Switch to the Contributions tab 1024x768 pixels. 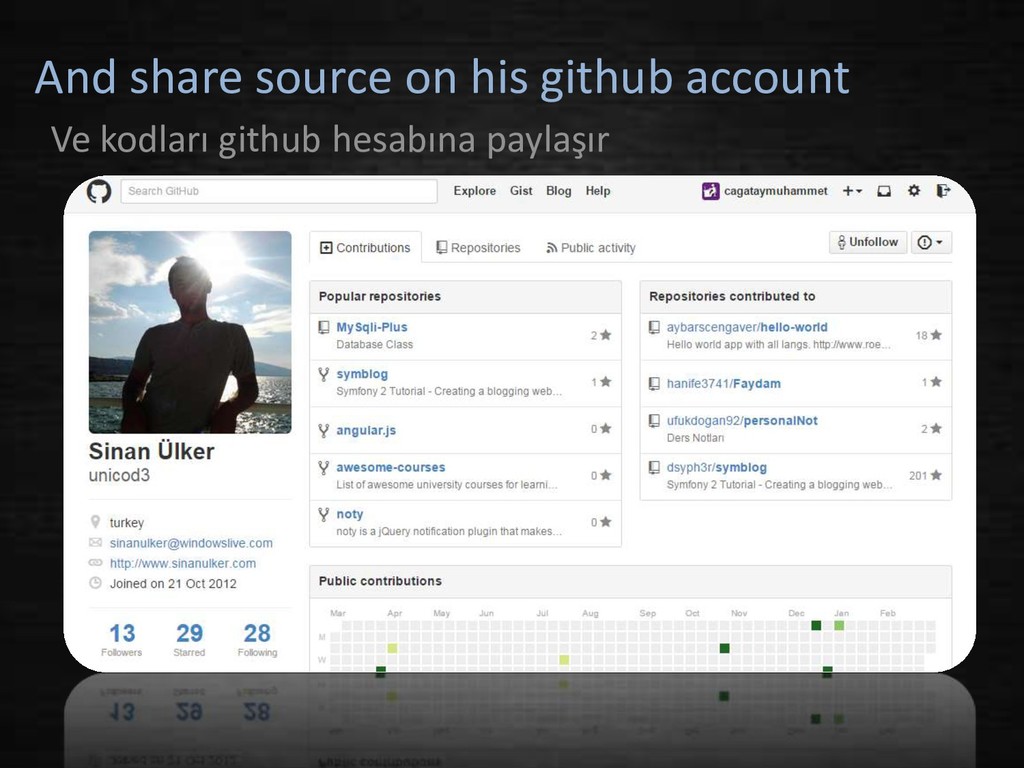(x=365, y=248)
